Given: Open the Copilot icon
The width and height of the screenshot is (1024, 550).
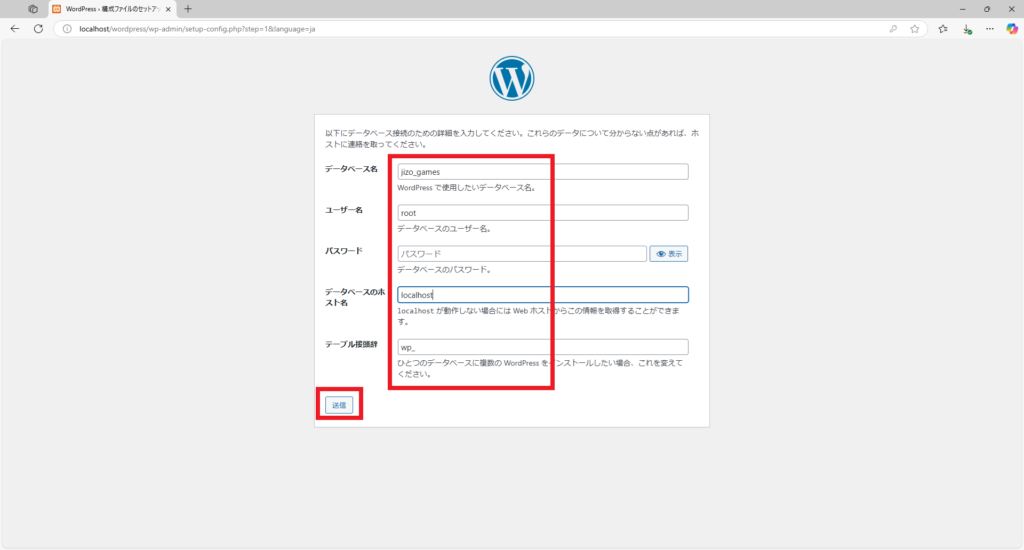Looking at the screenshot, I should click(x=1012, y=29).
